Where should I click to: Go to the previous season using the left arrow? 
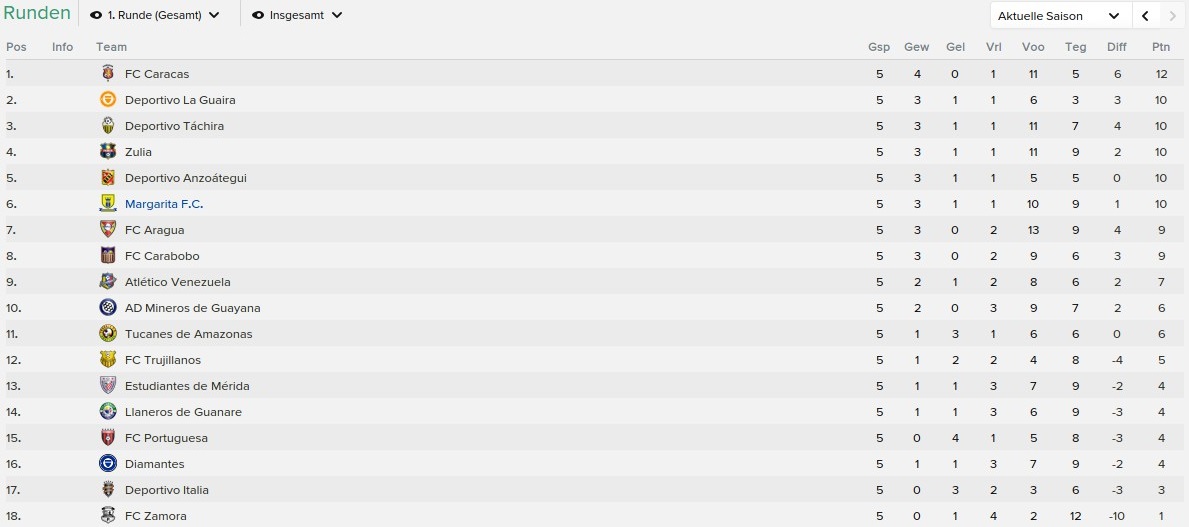[x=1145, y=15]
